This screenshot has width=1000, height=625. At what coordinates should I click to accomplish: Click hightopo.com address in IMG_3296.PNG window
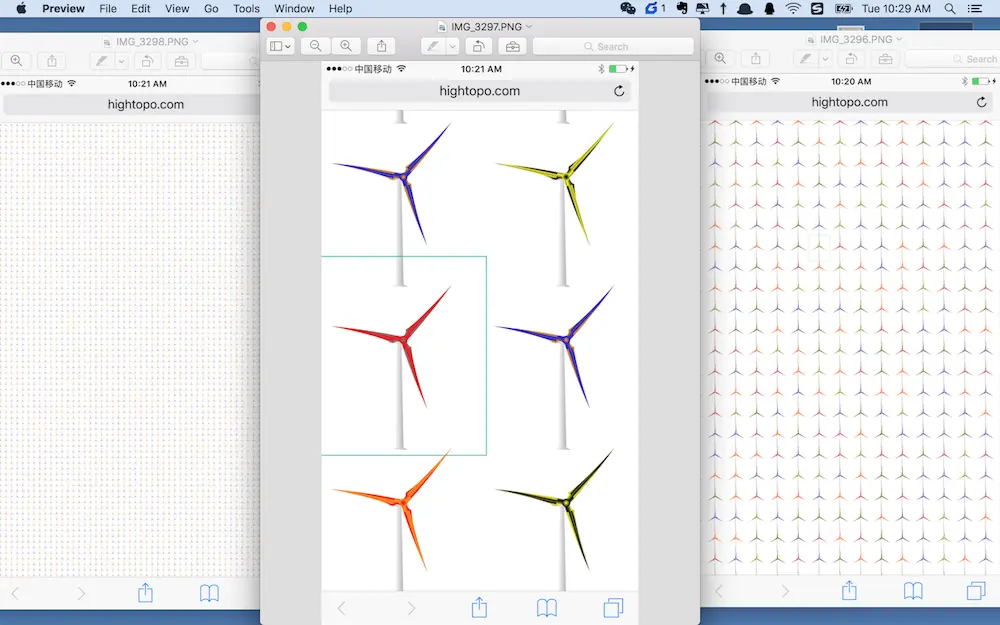click(849, 102)
